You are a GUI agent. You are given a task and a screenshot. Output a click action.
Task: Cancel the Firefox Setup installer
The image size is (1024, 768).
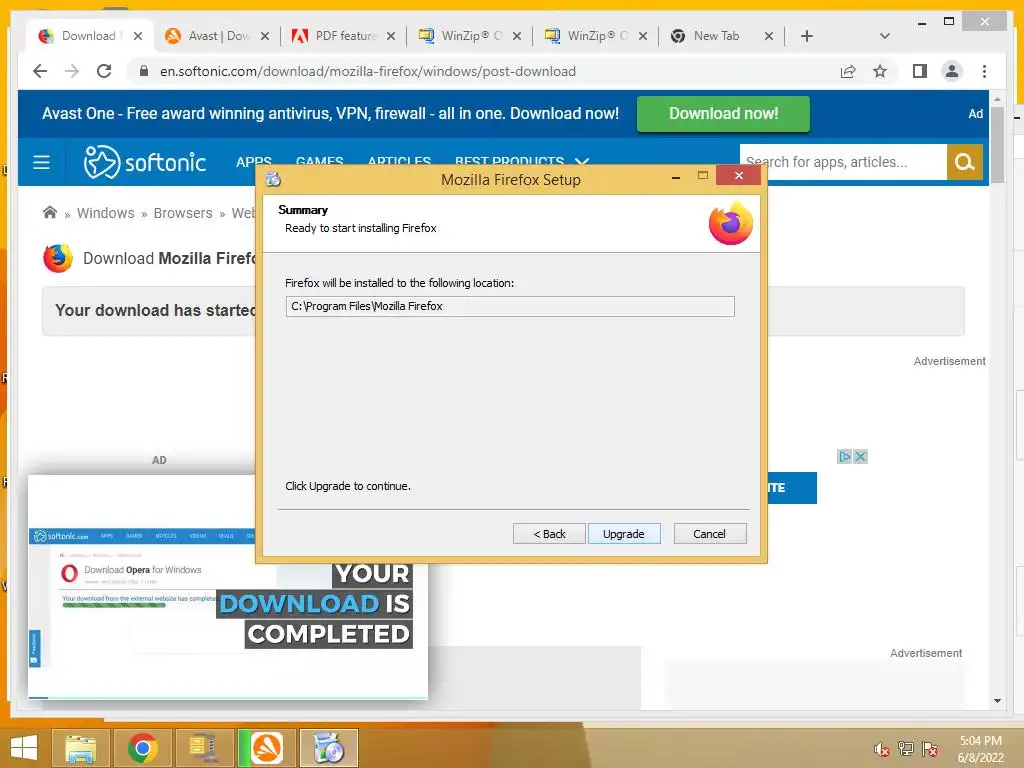[x=709, y=534]
